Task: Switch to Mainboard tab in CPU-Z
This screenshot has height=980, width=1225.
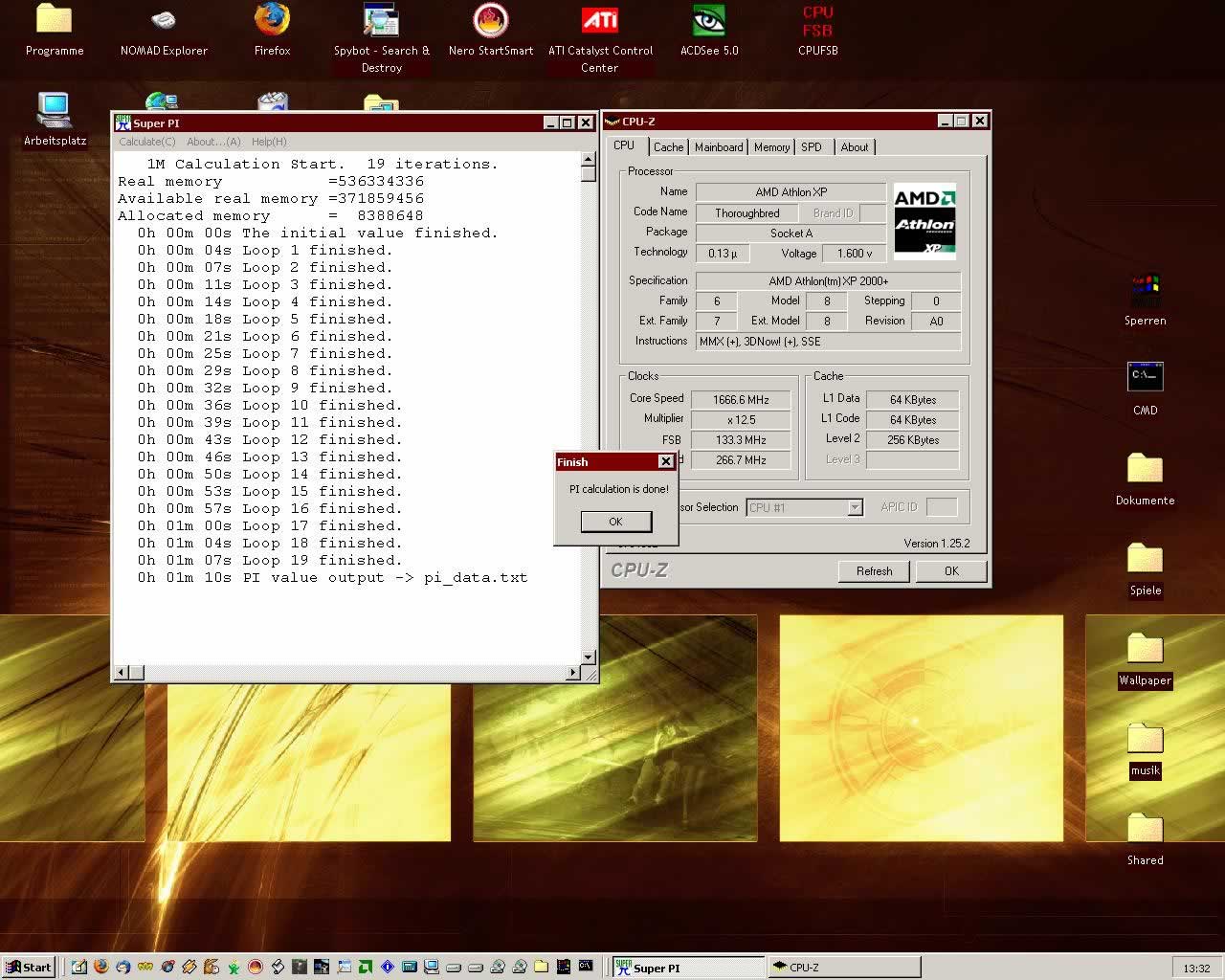Action: (x=719, y=147)
